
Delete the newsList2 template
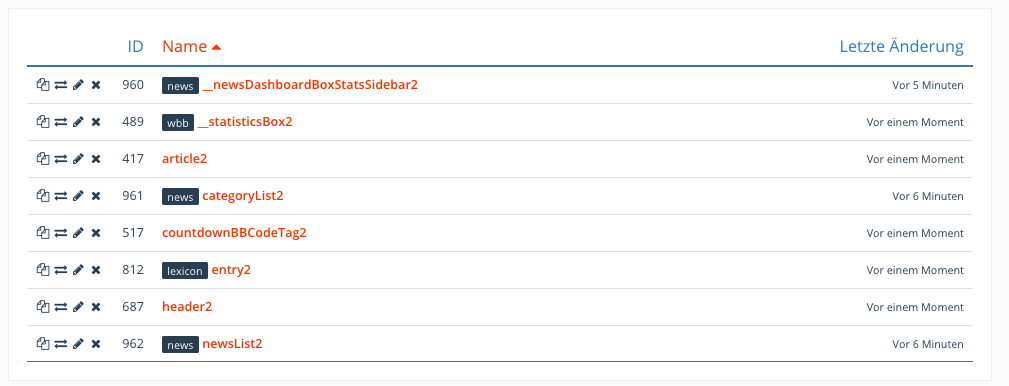(96, 344)
